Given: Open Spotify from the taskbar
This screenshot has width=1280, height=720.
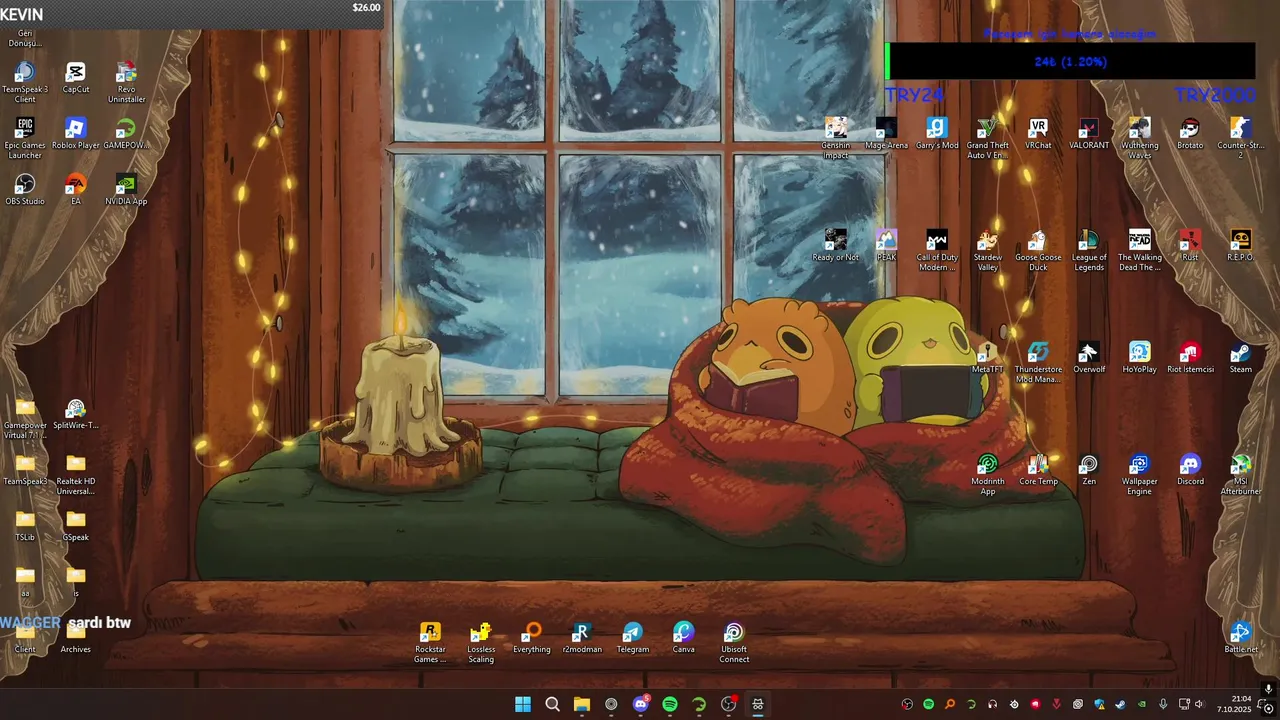Looking at the screenshot, I should click(x=670, y=704).
